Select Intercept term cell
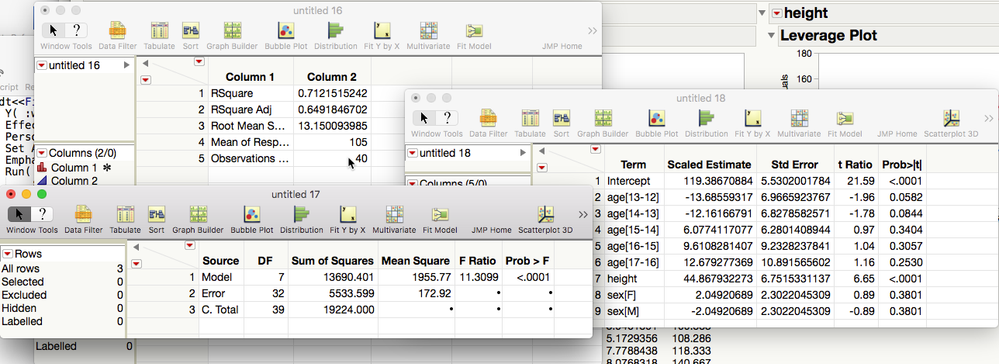Screen dimensions: 999x364 [634, 181]
